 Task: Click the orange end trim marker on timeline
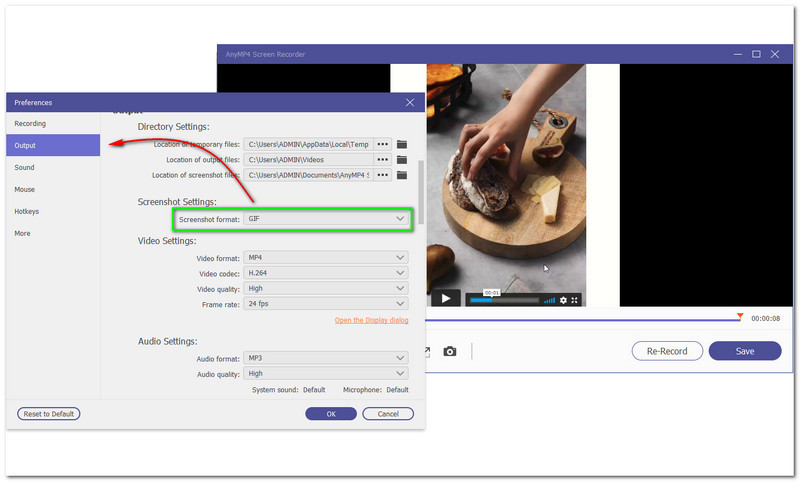tap(740, 317)
